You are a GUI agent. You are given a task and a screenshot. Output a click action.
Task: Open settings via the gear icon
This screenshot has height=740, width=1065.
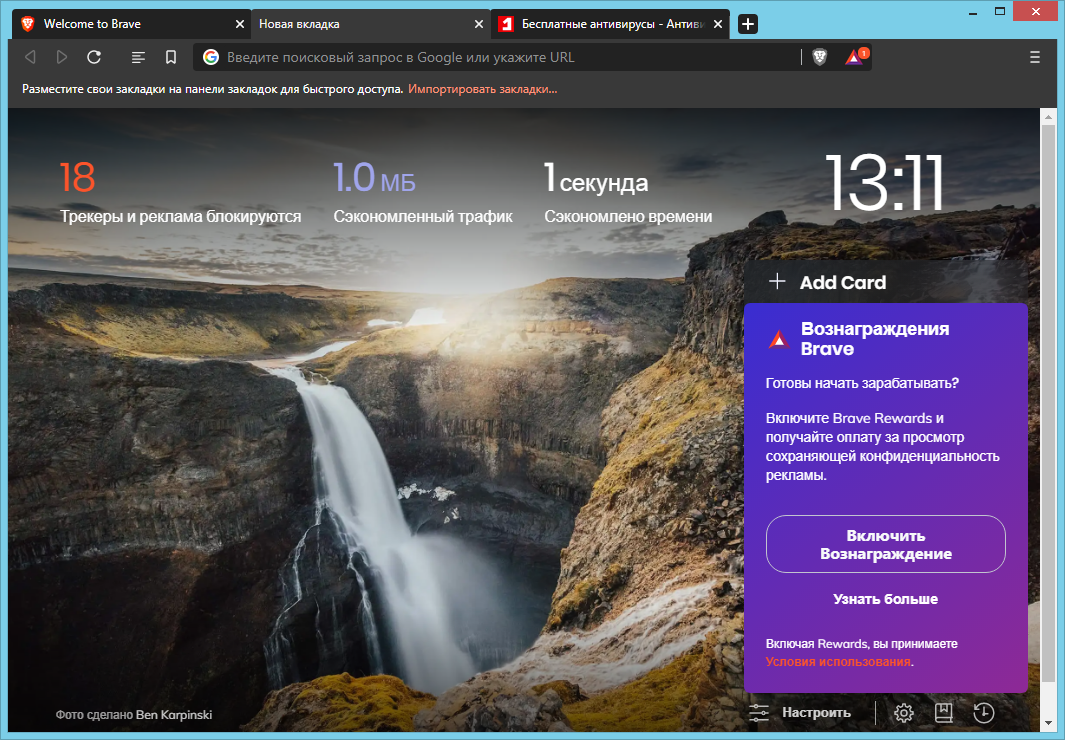(x=903, y=713)
